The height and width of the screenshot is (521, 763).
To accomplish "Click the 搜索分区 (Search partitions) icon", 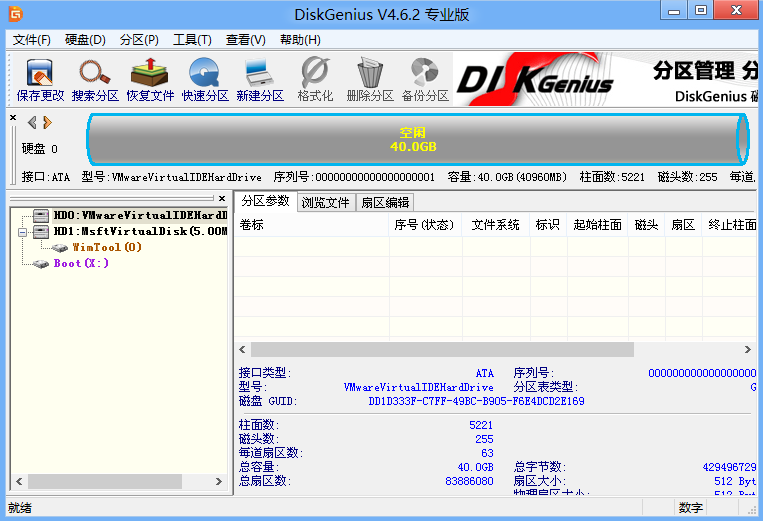I will 95,80.
